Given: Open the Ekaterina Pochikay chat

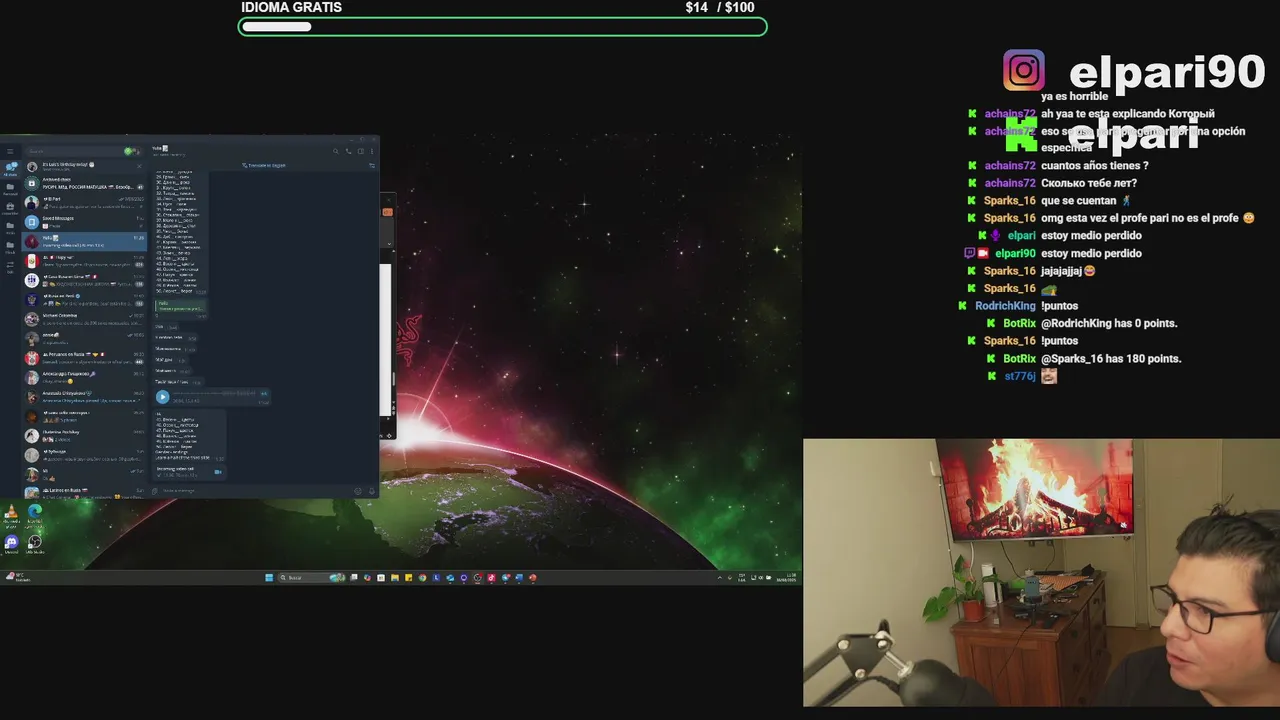Looking at the screenshot, I should tap(83, 436).
